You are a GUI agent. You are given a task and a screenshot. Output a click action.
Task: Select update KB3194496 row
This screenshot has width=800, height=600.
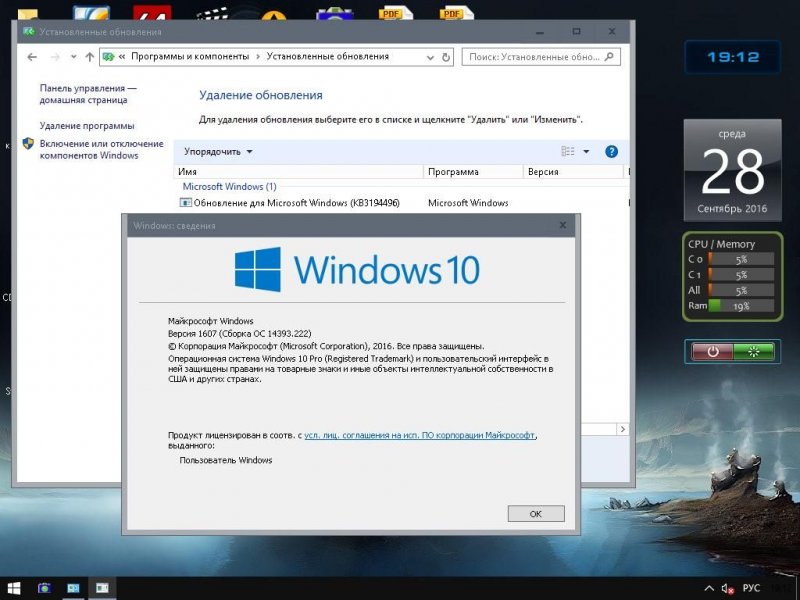click(x=403, y=203)
